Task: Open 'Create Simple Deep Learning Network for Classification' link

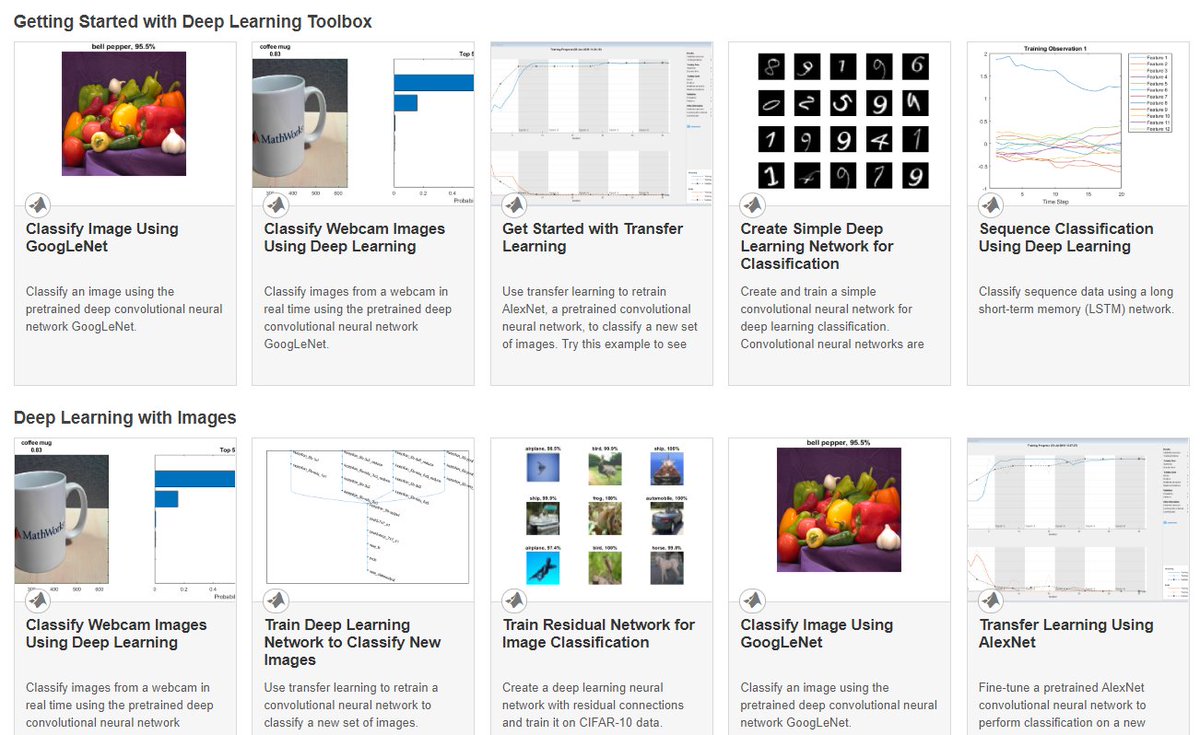Action: (x=817, y=246)
